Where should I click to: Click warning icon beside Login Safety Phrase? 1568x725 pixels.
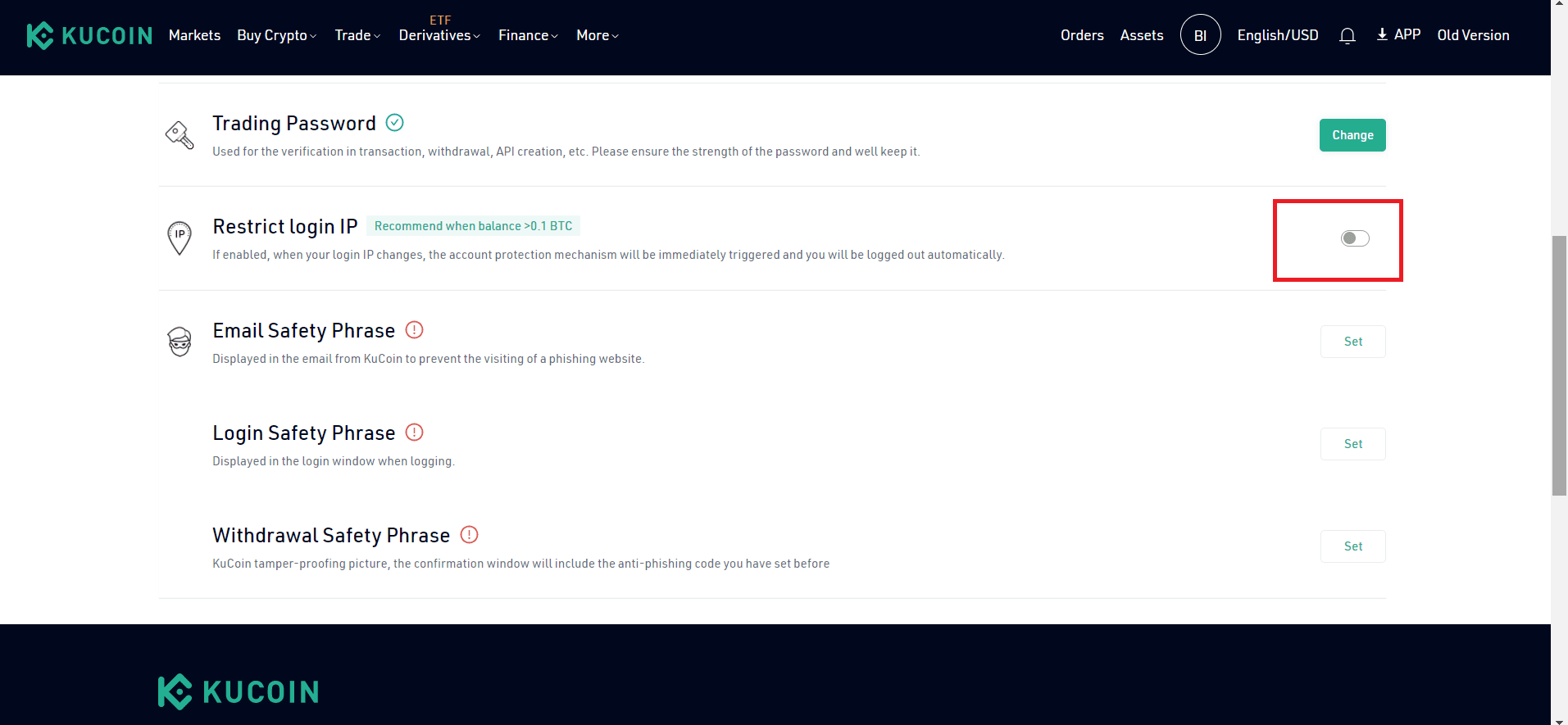[x=415, y=433]
